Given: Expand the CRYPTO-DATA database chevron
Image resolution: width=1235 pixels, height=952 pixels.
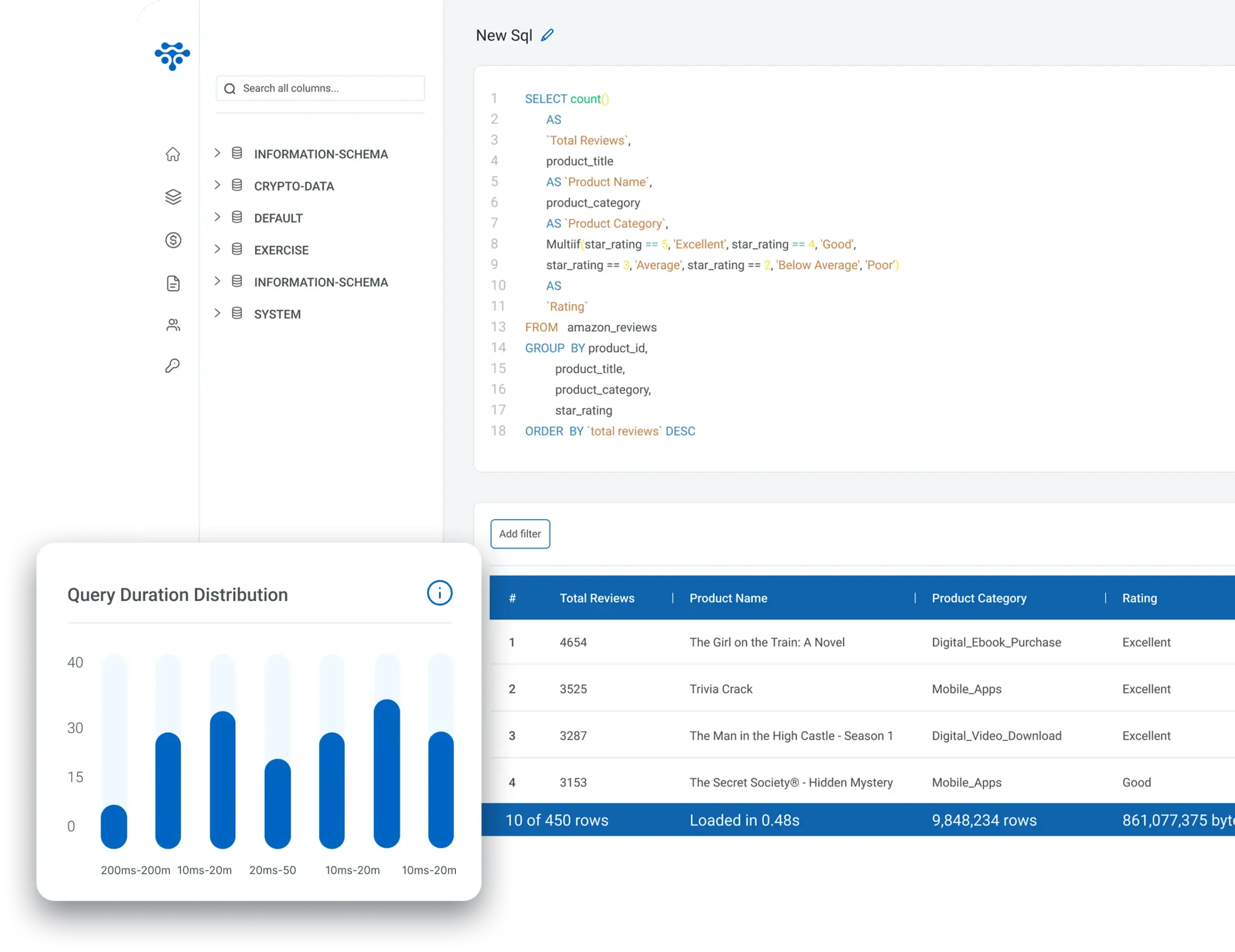Looking at the screenshot, I should tap(217, 185).
